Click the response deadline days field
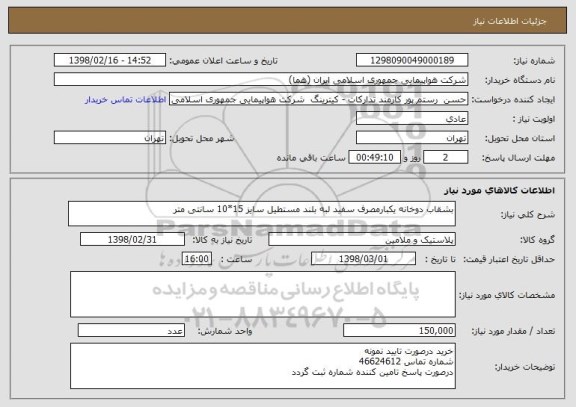576x407 pixels. (446, 157)
